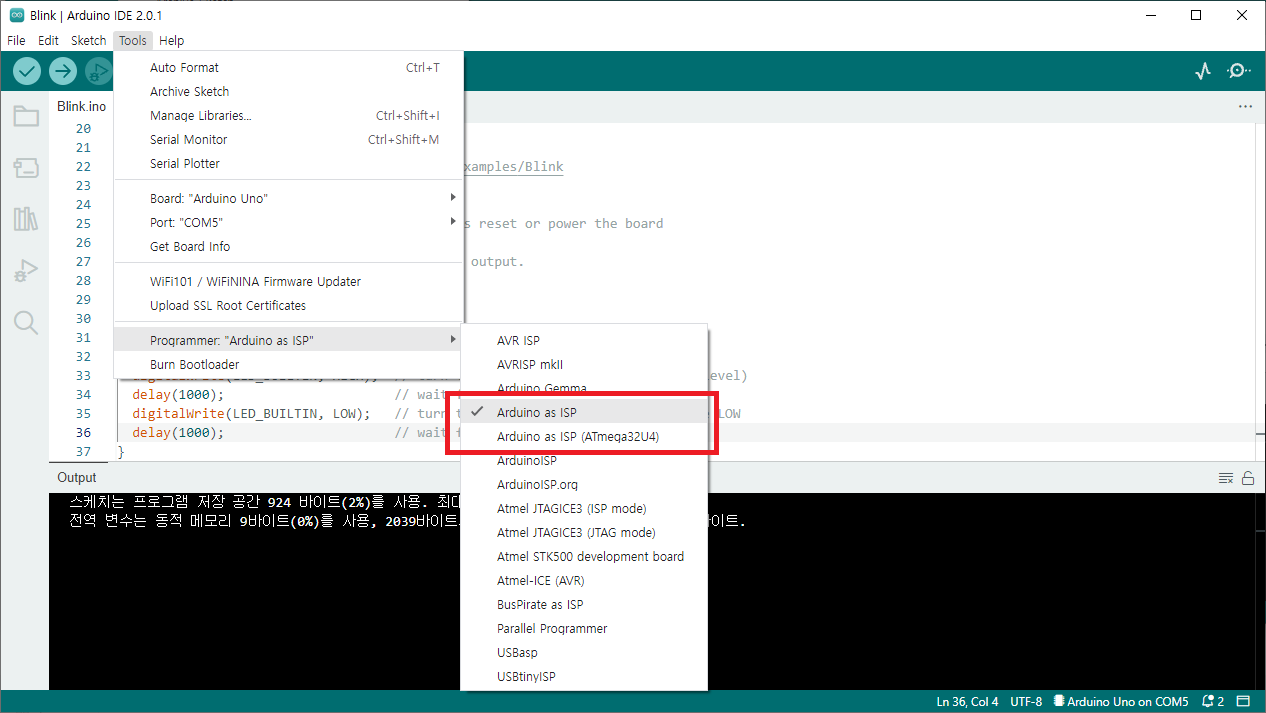
Task: Select Arduino as ISP (ATmega32U4) programmer
Action: [x=584, y=437]
